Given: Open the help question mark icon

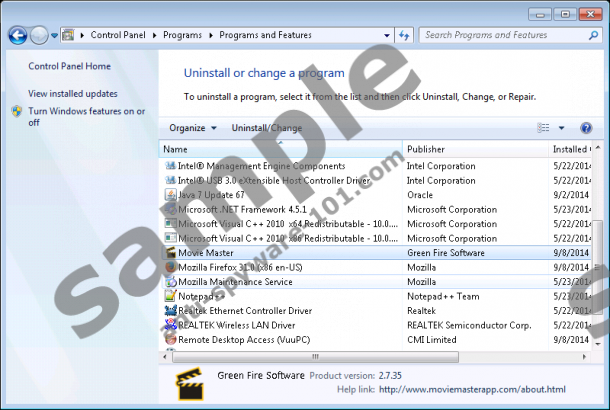Looking at the screenshot, I should pos(588,128).
